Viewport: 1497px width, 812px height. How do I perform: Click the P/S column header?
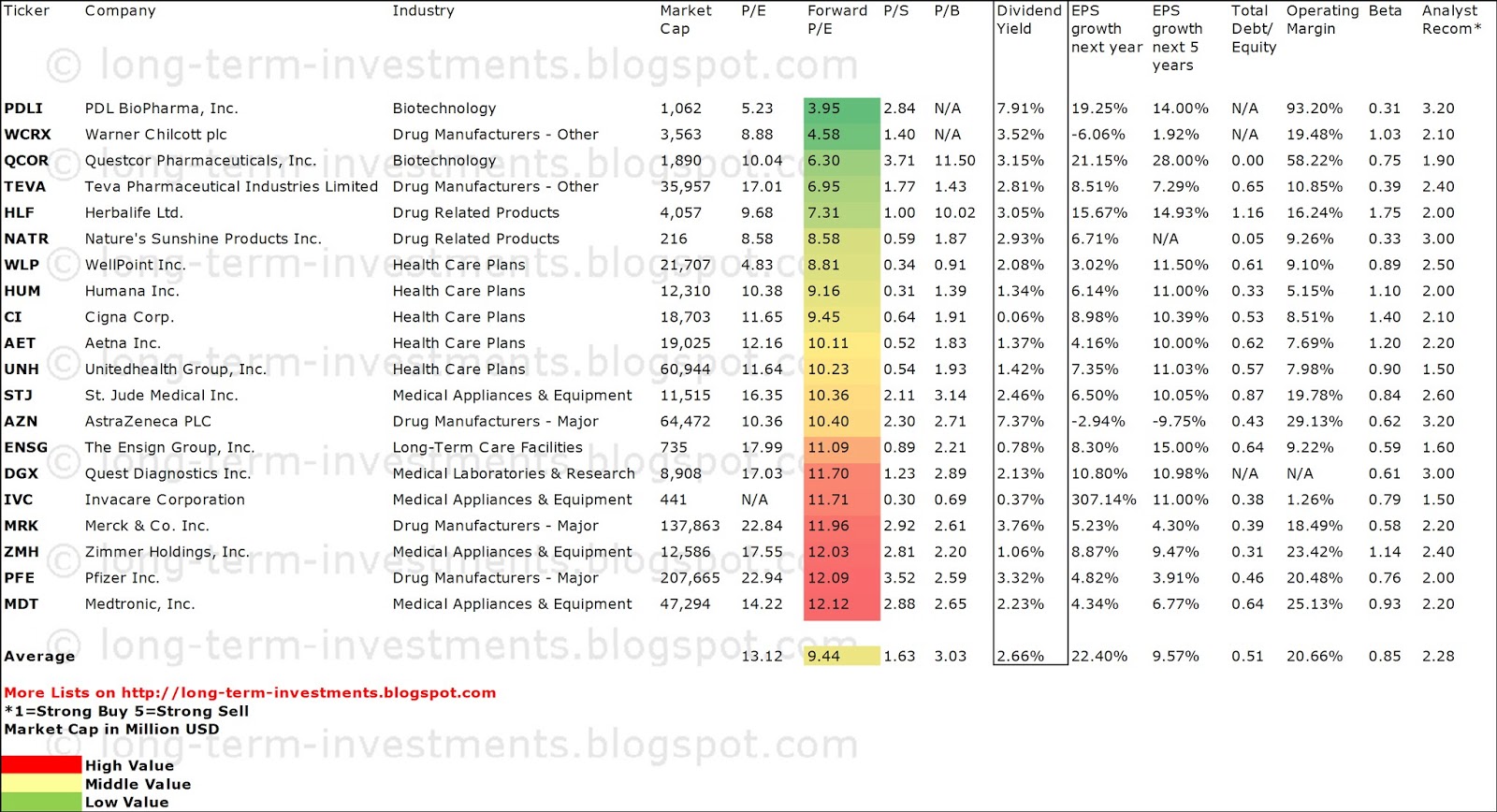click(x=896, y=12)
